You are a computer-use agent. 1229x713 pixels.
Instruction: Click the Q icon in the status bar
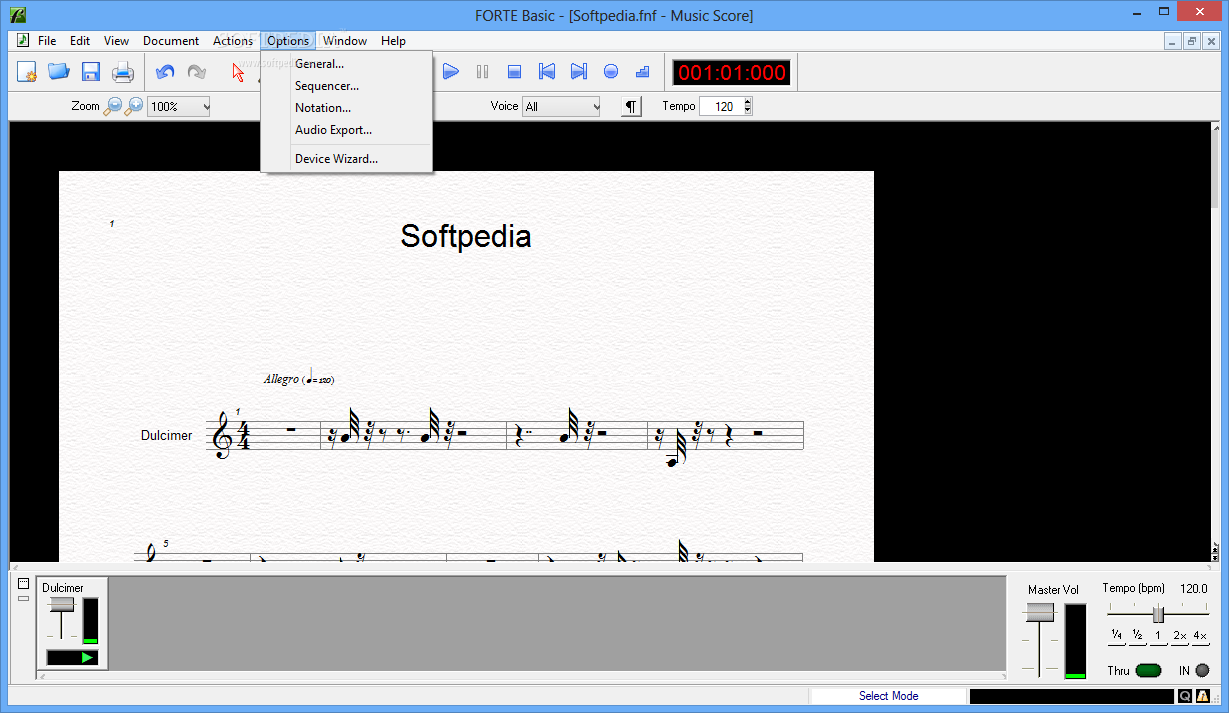point(1184,697)
